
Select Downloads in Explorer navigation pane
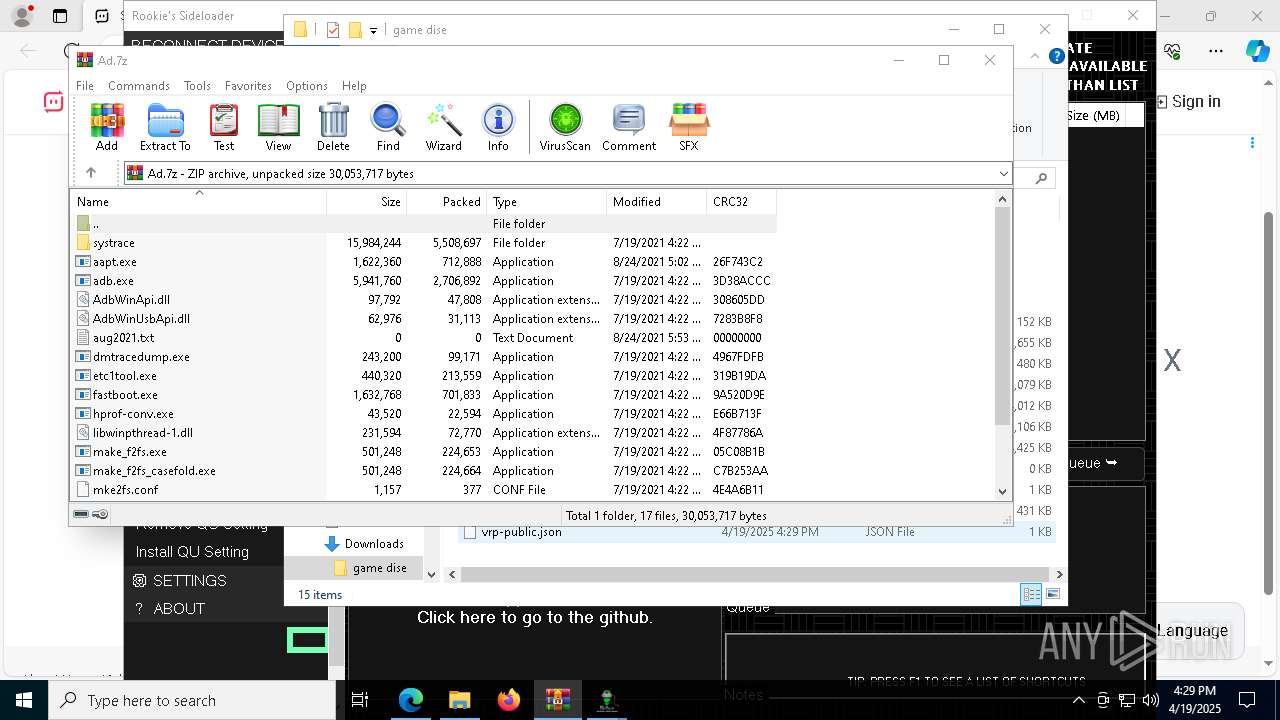(373, 544)
